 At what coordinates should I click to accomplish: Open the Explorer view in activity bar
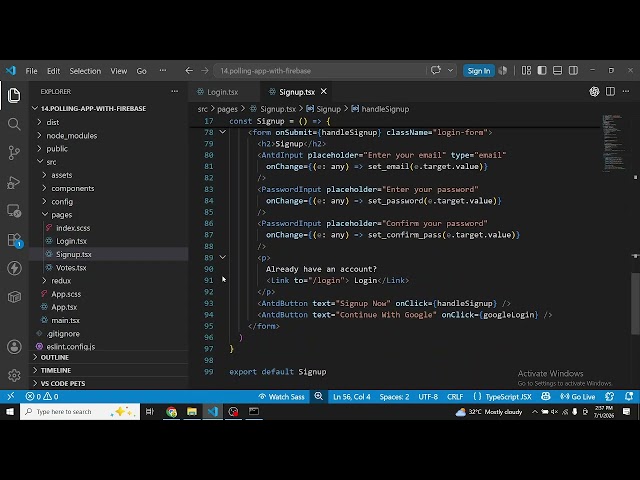14,95
